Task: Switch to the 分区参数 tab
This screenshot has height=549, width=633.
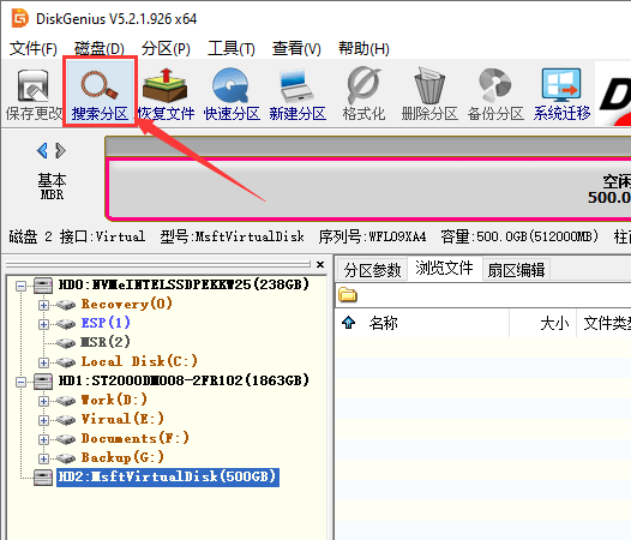Action: (372, 270)
